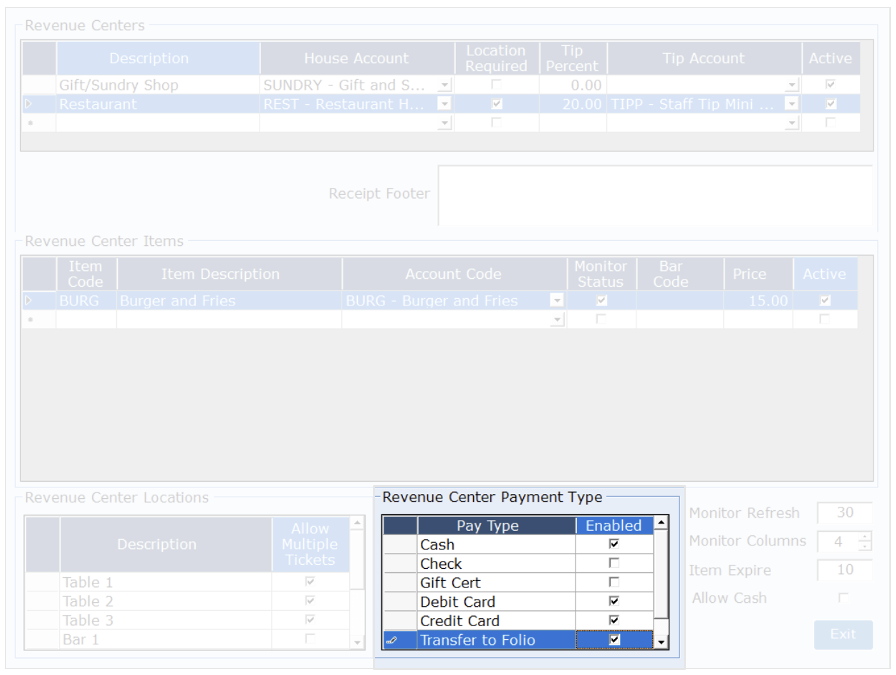Click the row selector arrow for BURG item

(x=29, y=300)
